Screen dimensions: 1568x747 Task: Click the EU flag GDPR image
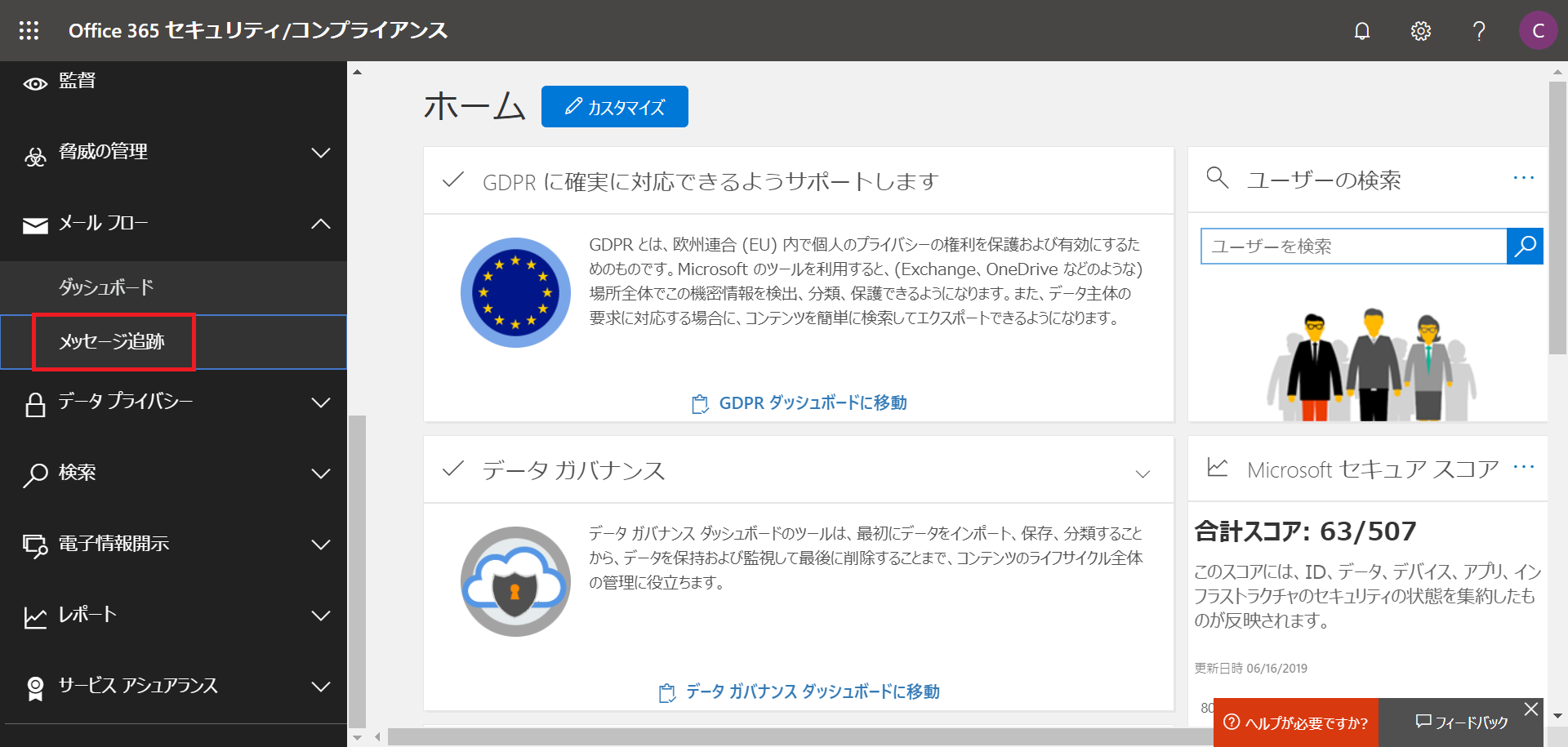tap(515, 292)
